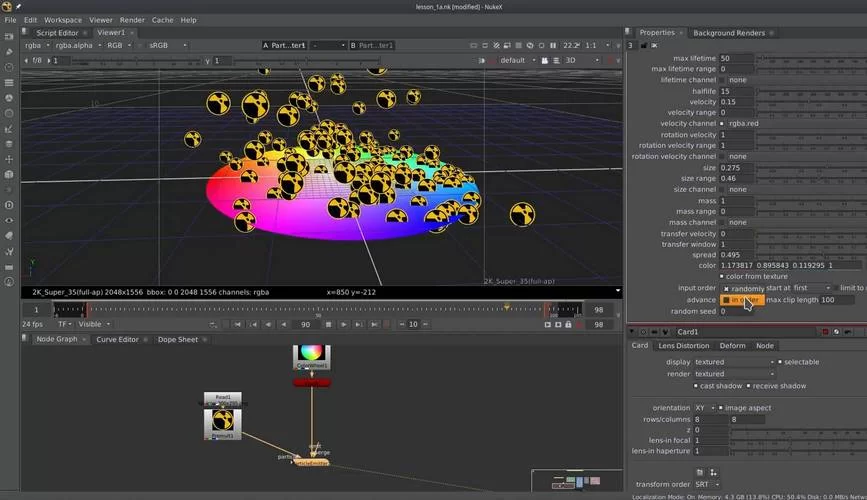Click the max lifetime slider

tap(811, 58)
